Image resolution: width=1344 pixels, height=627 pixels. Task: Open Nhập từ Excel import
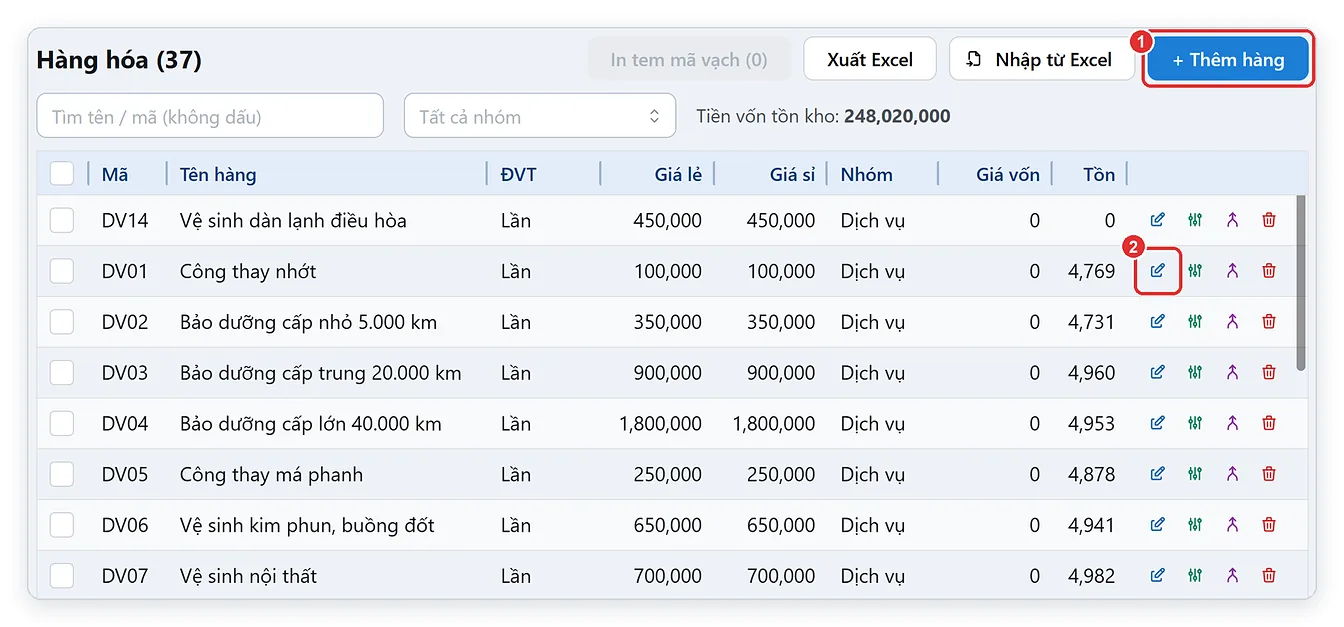click(x=1041, y=60)
